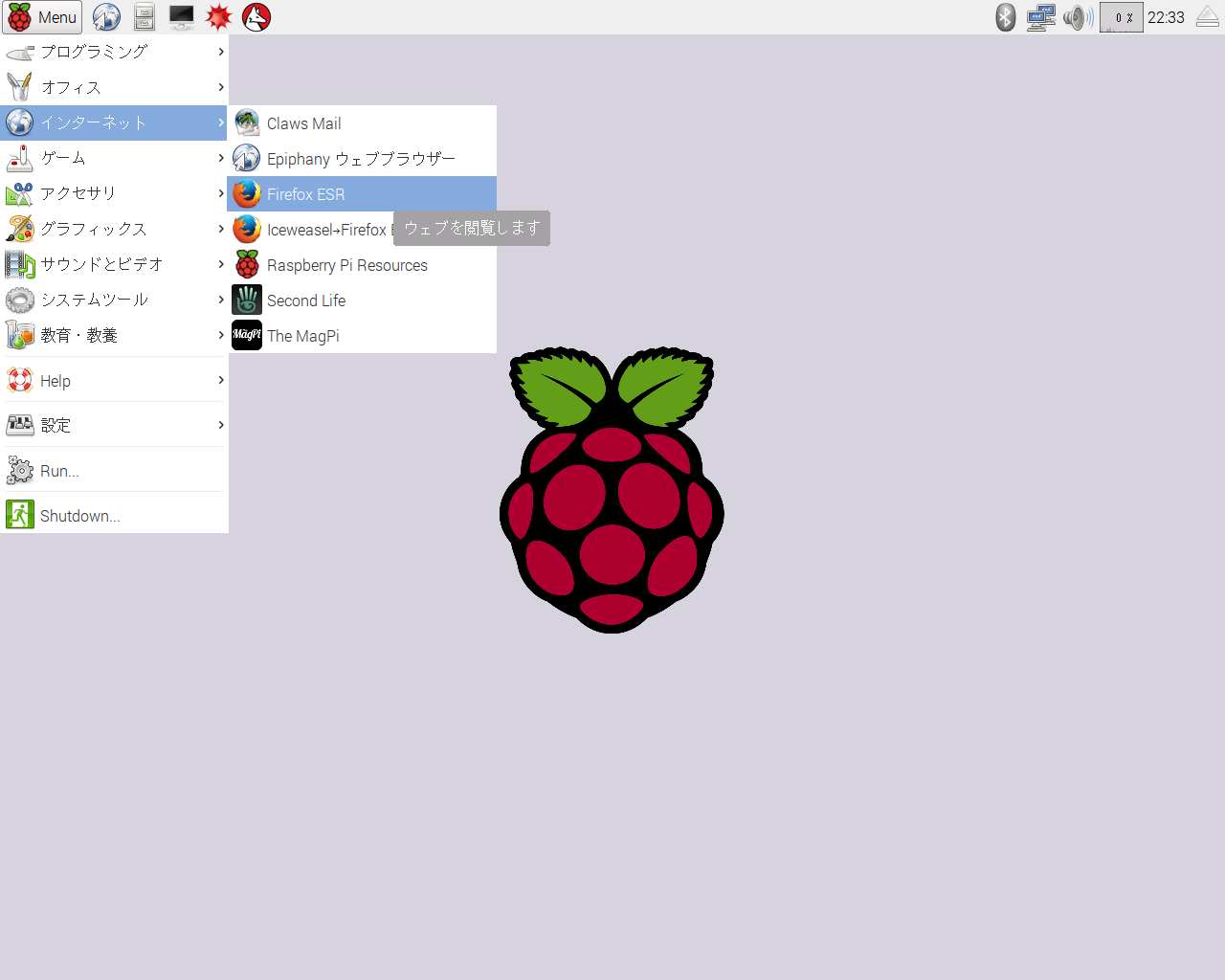Launch Mathematica red spiky icon in panel
Image resolution: width=1225 pixels, height=980 pixels.
click(219, 17)
